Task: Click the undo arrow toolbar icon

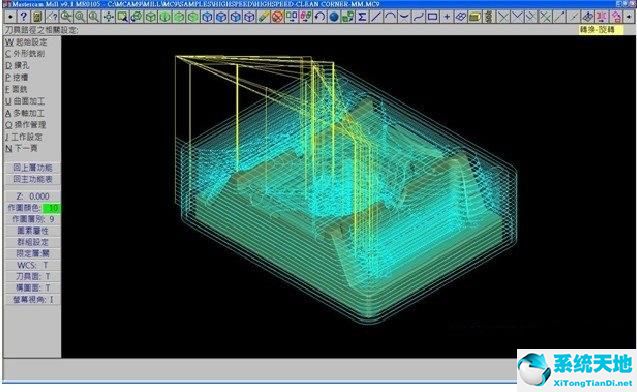Action: tap(320, 17)
